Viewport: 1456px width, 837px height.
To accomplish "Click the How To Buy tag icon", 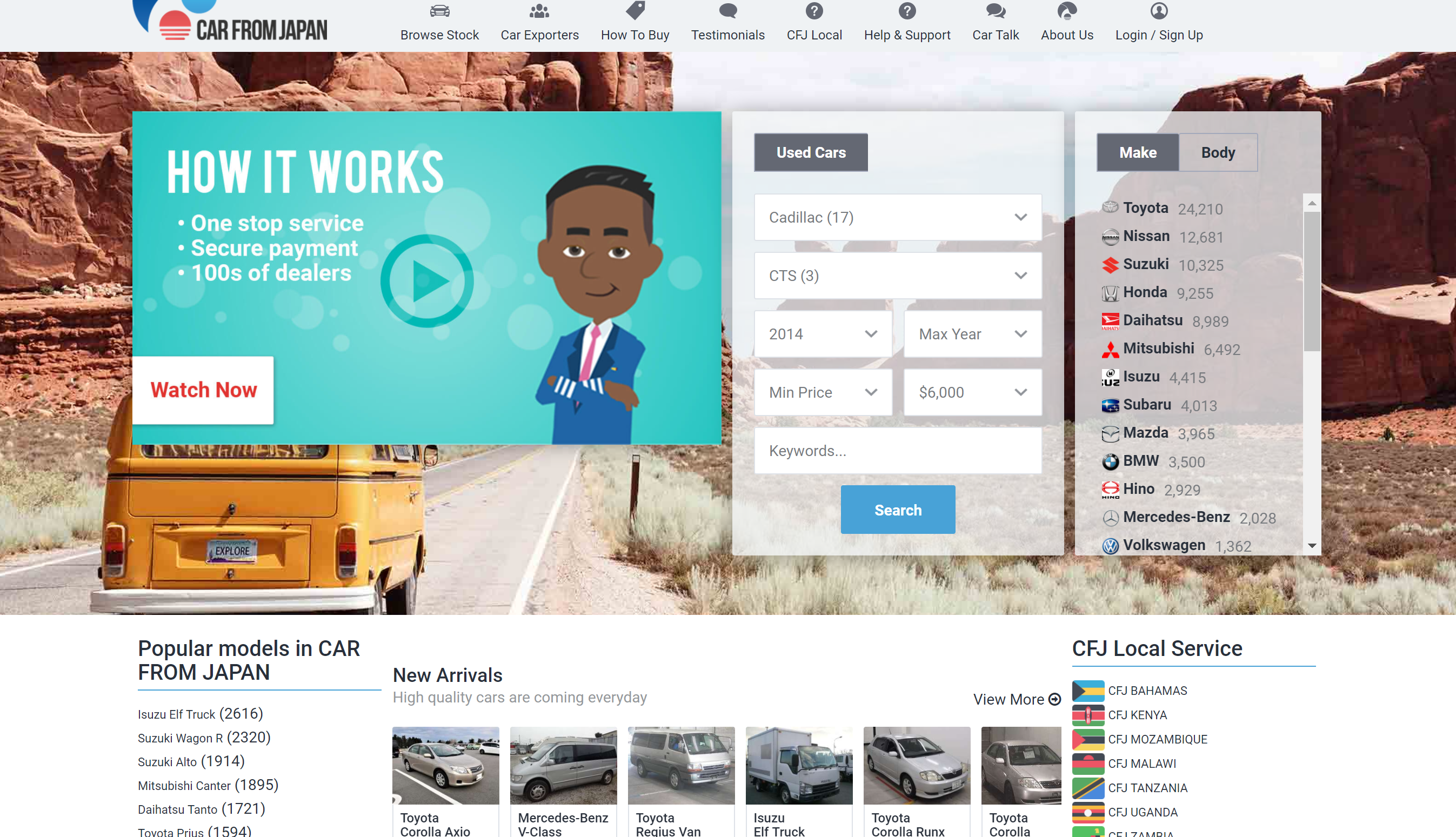I will [x=635, y=10].
